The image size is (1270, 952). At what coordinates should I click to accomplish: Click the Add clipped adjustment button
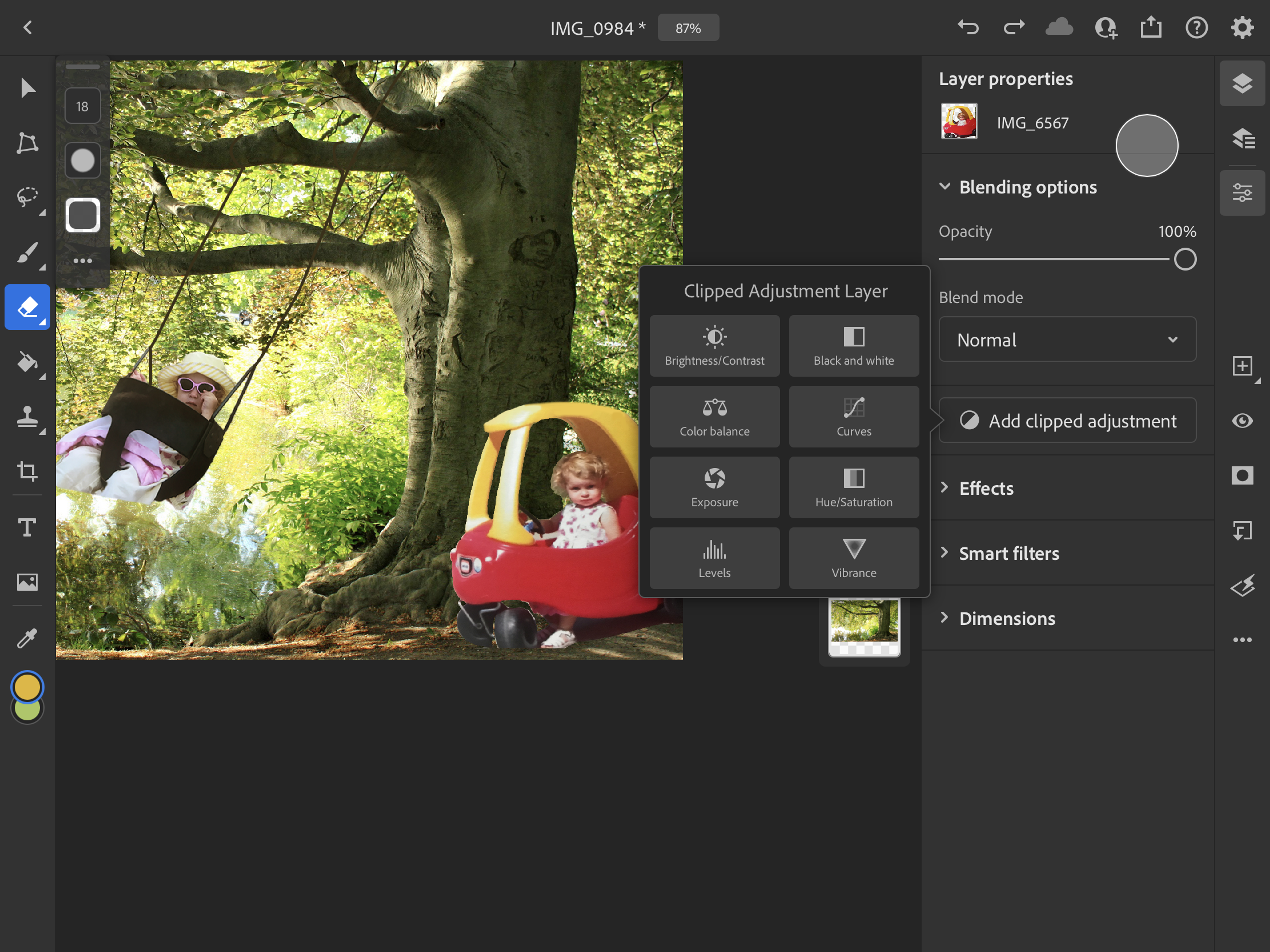(x=1067, y=421)
